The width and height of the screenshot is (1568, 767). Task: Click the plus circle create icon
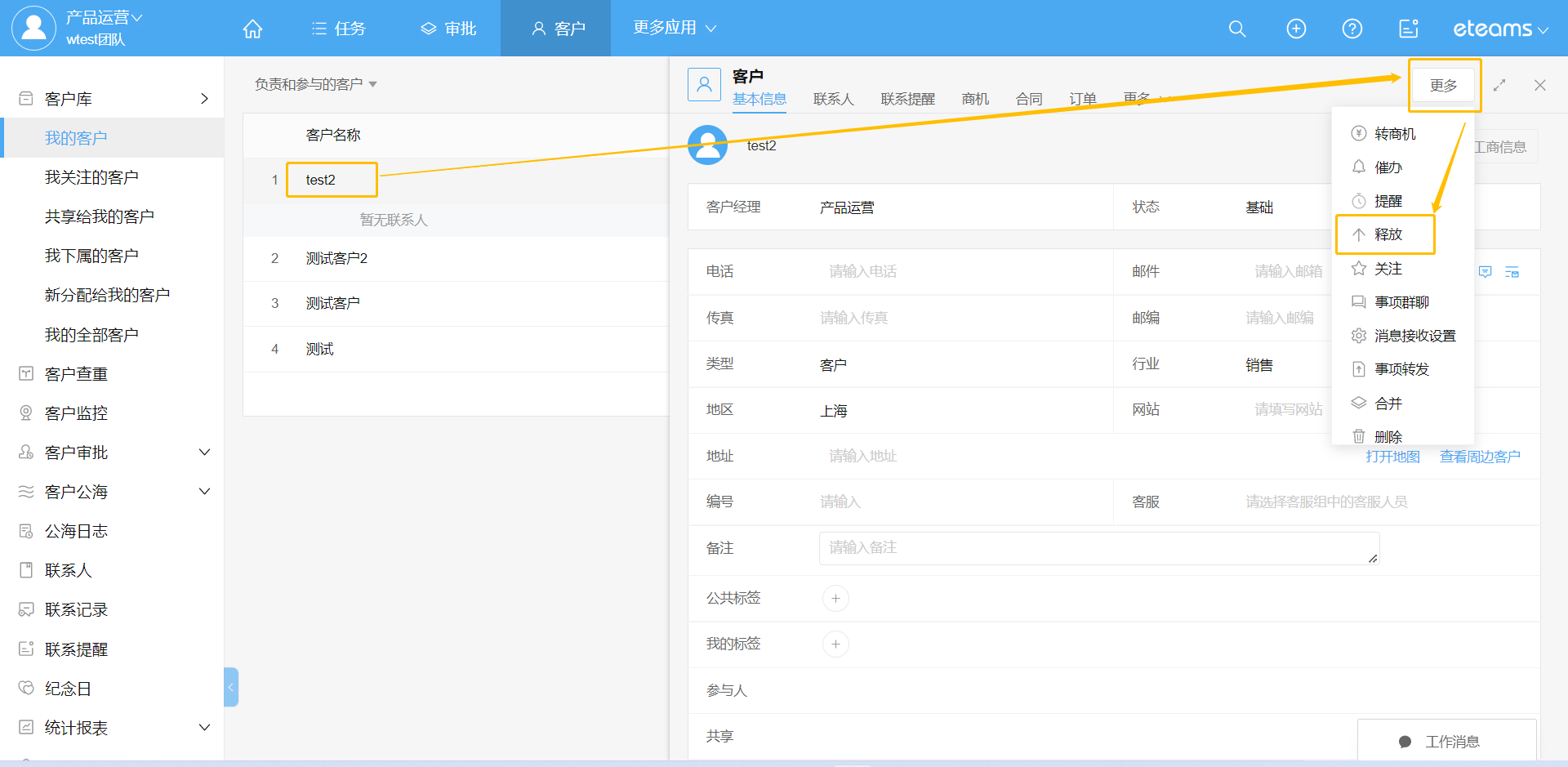click(1295, 29)
